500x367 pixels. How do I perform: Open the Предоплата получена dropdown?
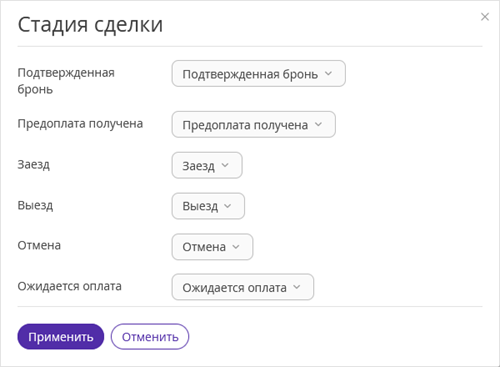coord(253,125)
